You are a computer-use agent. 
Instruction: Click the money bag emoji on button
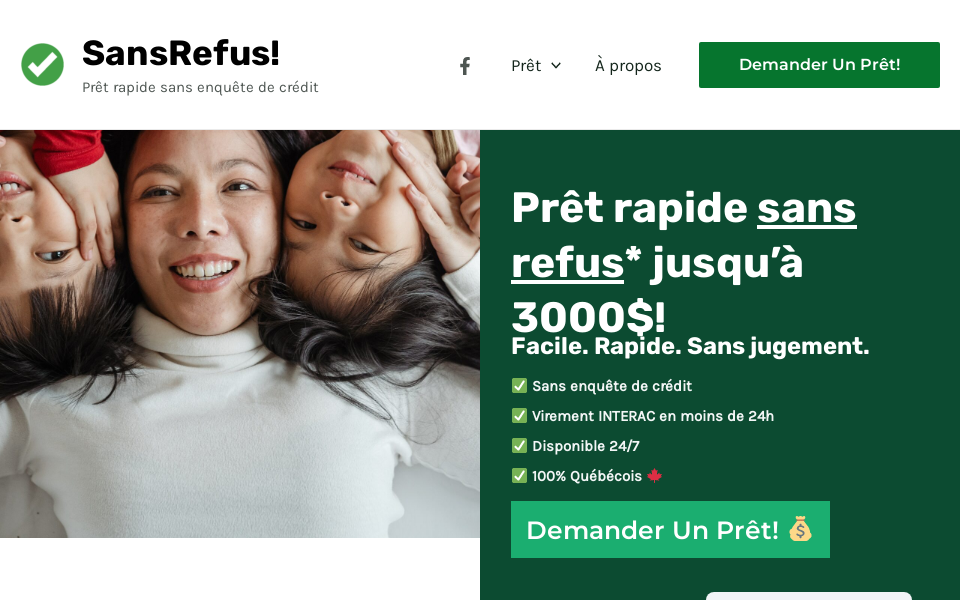tap(800, 528)
